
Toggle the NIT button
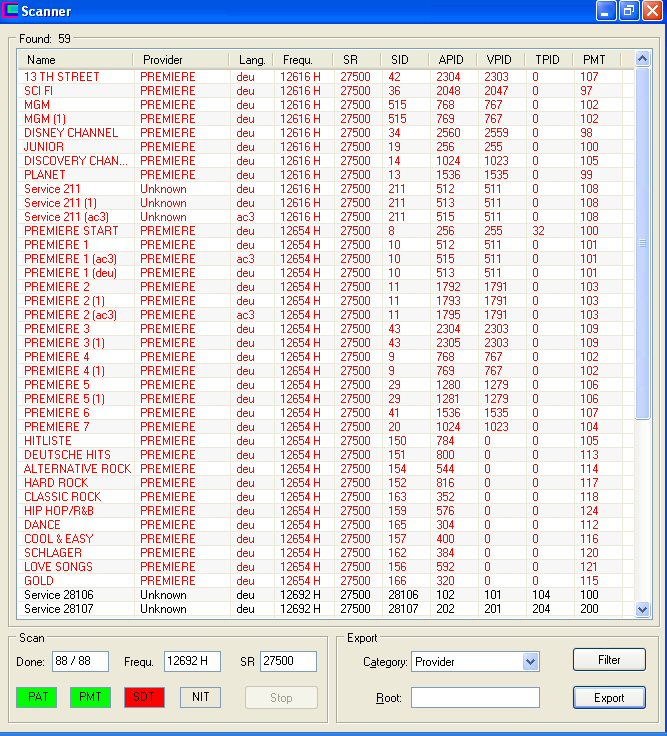(x=200, y=697)
